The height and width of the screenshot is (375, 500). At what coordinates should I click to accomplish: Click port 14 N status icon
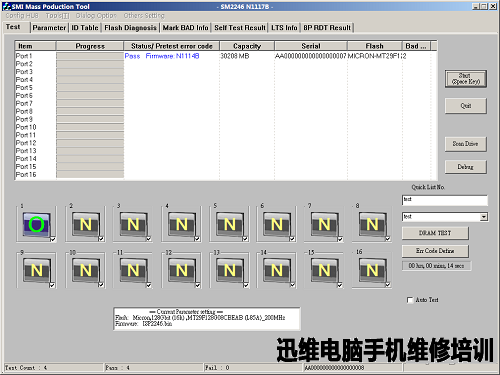[x=277, y=270]
